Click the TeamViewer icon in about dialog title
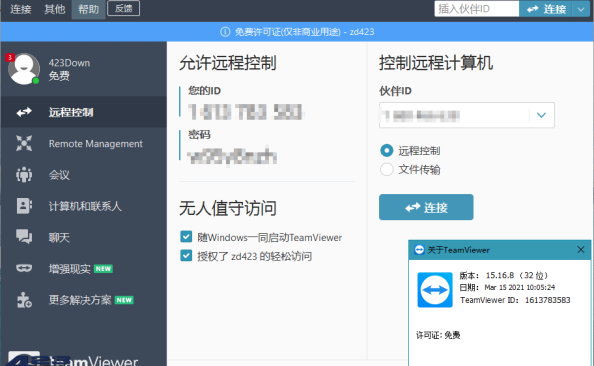This screenshot has height=366, width=594. coord(419,250)
